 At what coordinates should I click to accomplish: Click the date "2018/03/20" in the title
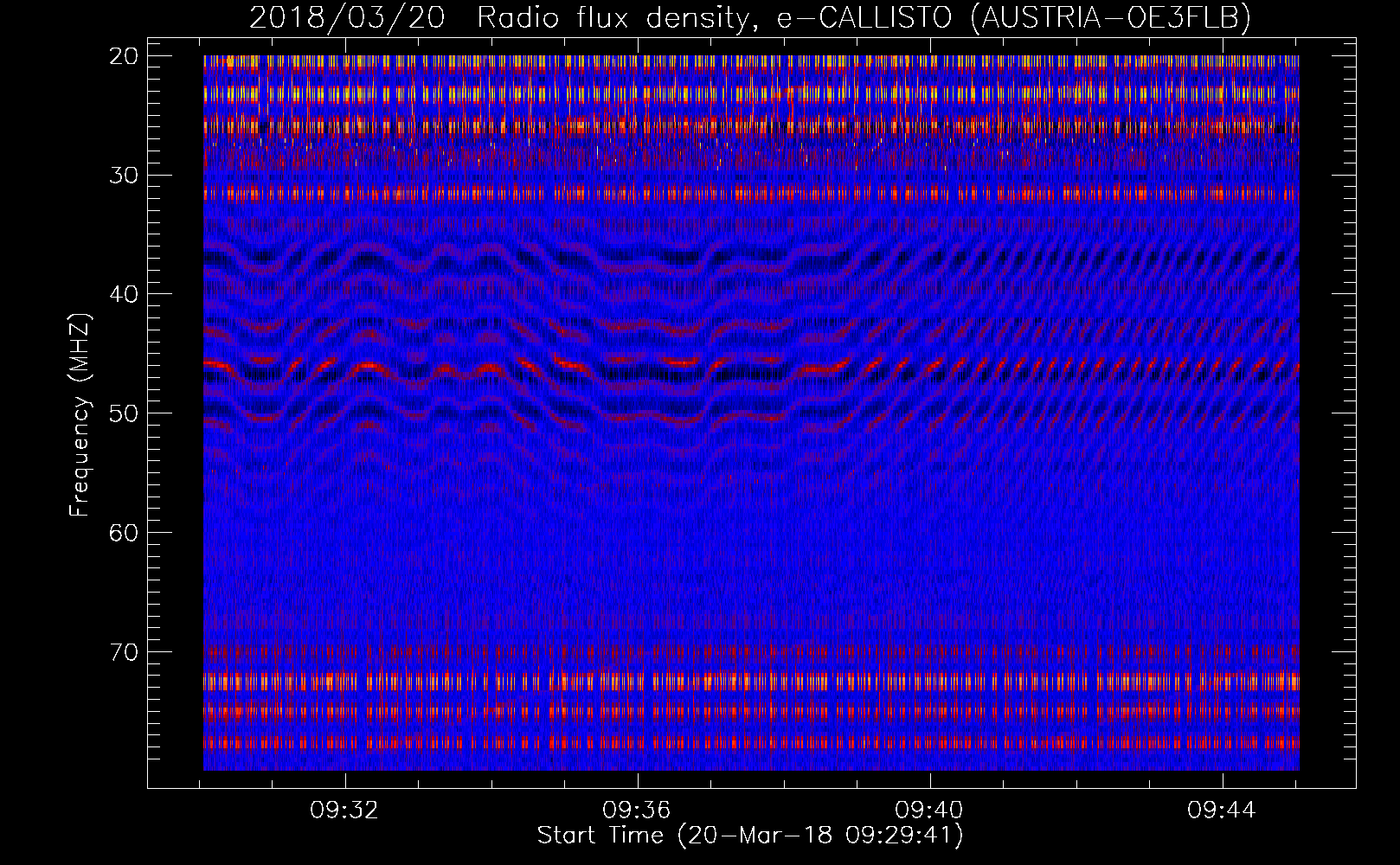click(x=347, y=17)
